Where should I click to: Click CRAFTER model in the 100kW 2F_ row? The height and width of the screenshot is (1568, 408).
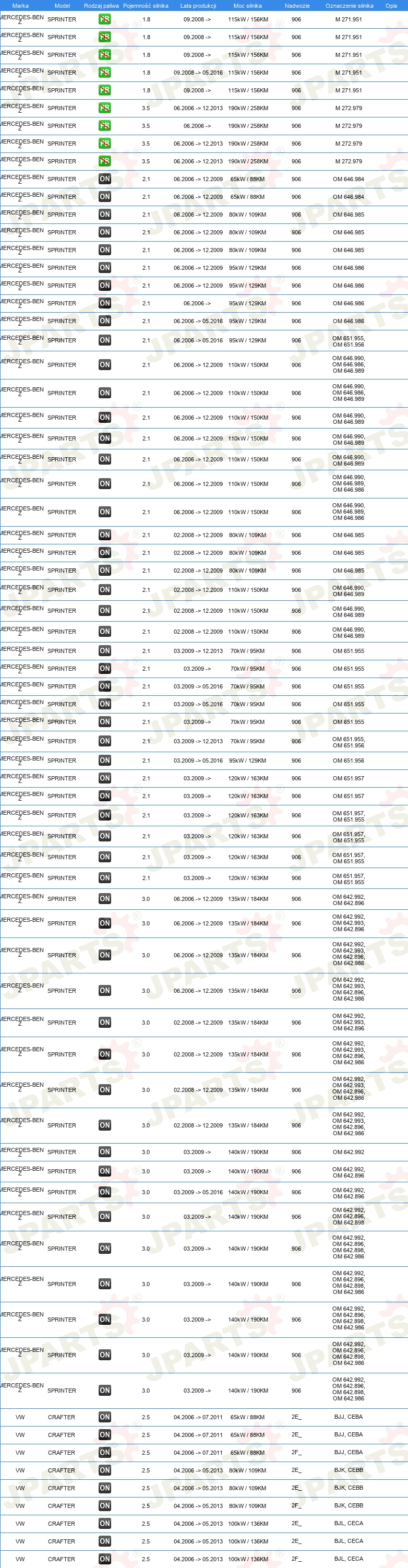(x=62, y=1559)
